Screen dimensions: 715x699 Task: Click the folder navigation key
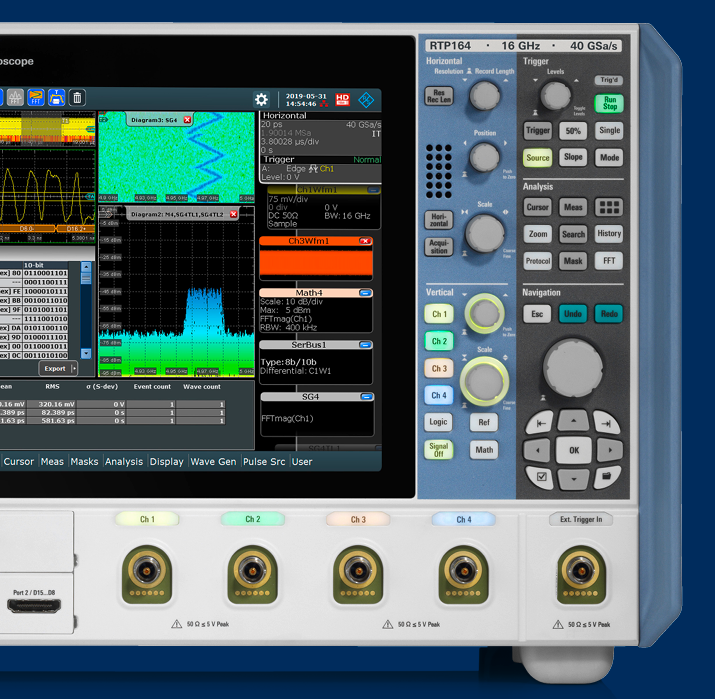click(606, 476)
